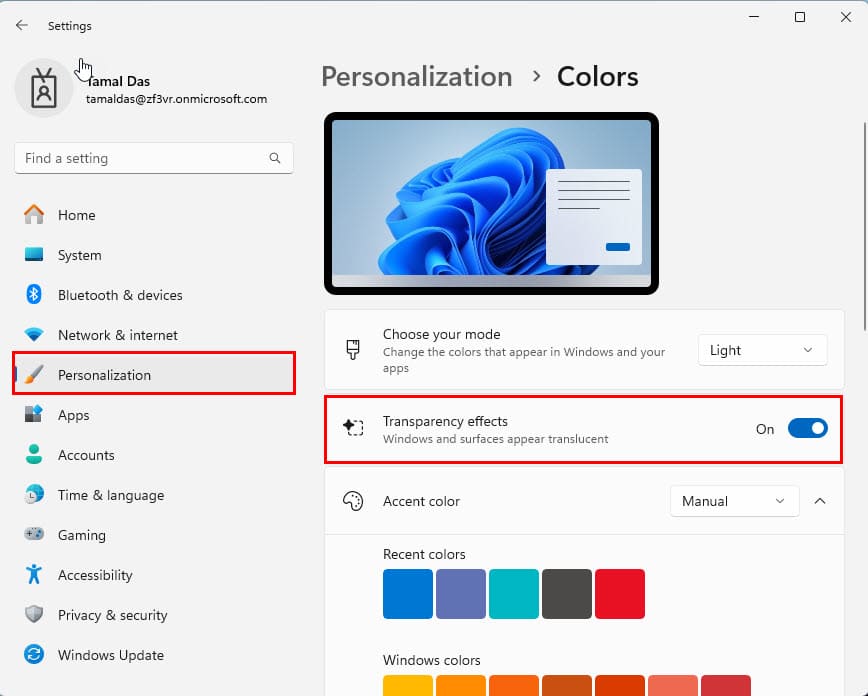Click the Transparency effects sparkle icon
The image size is (868, 696).
[353, 428]
